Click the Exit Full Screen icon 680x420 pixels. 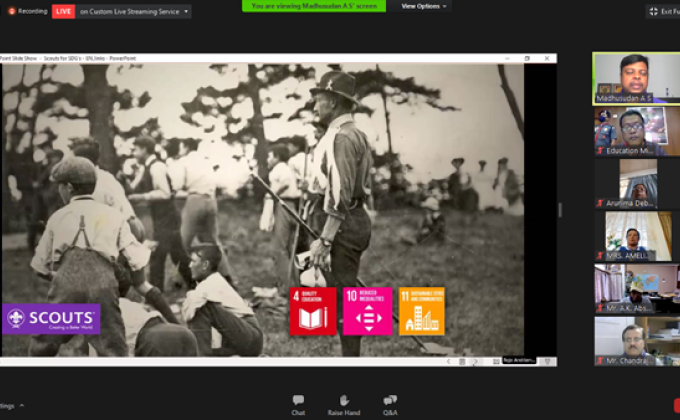pos(655,11)
